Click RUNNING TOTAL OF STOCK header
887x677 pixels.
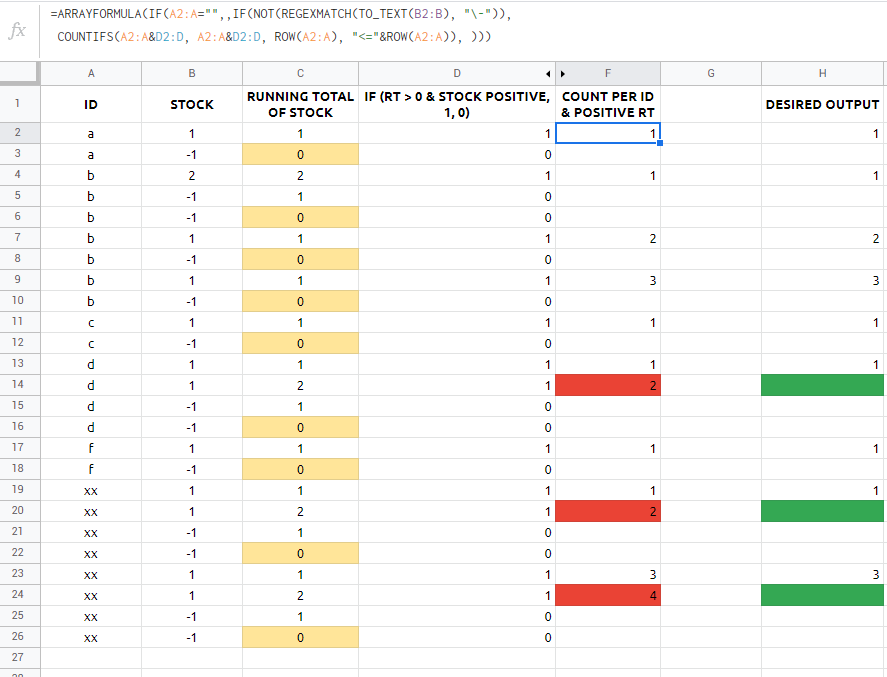pos(300,104)
